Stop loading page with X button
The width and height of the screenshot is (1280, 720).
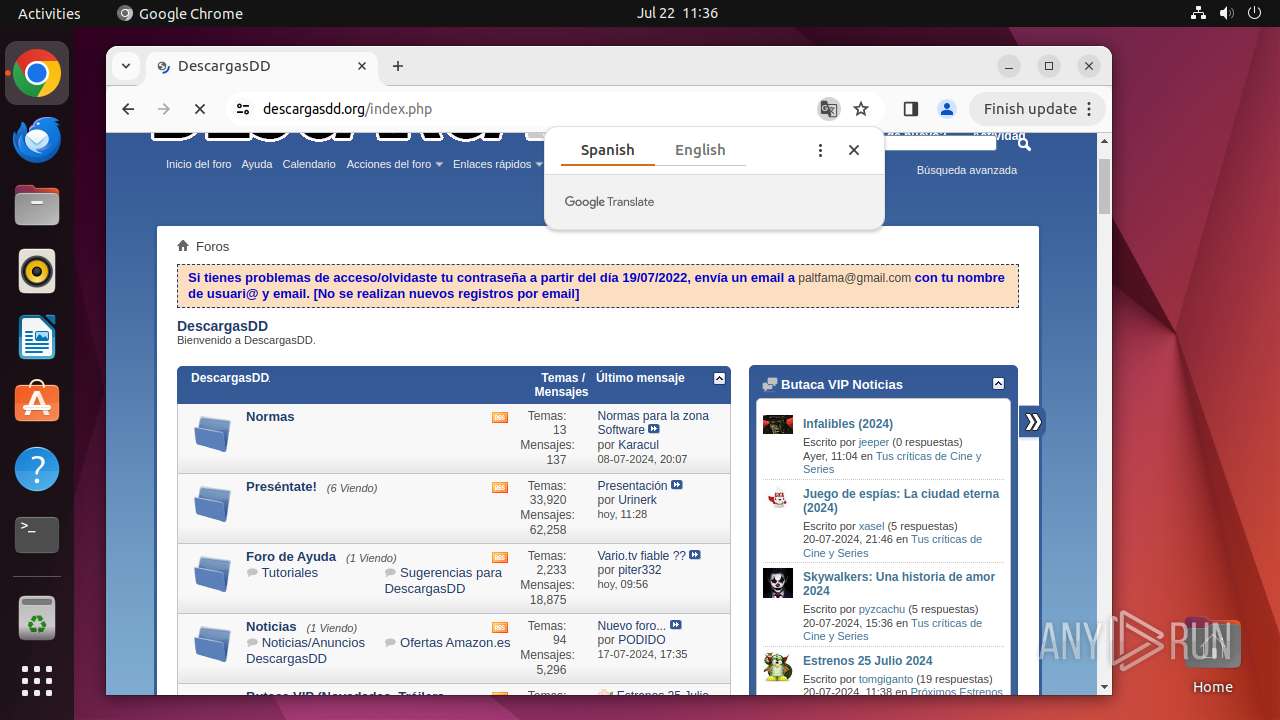[x=199, y=109]
